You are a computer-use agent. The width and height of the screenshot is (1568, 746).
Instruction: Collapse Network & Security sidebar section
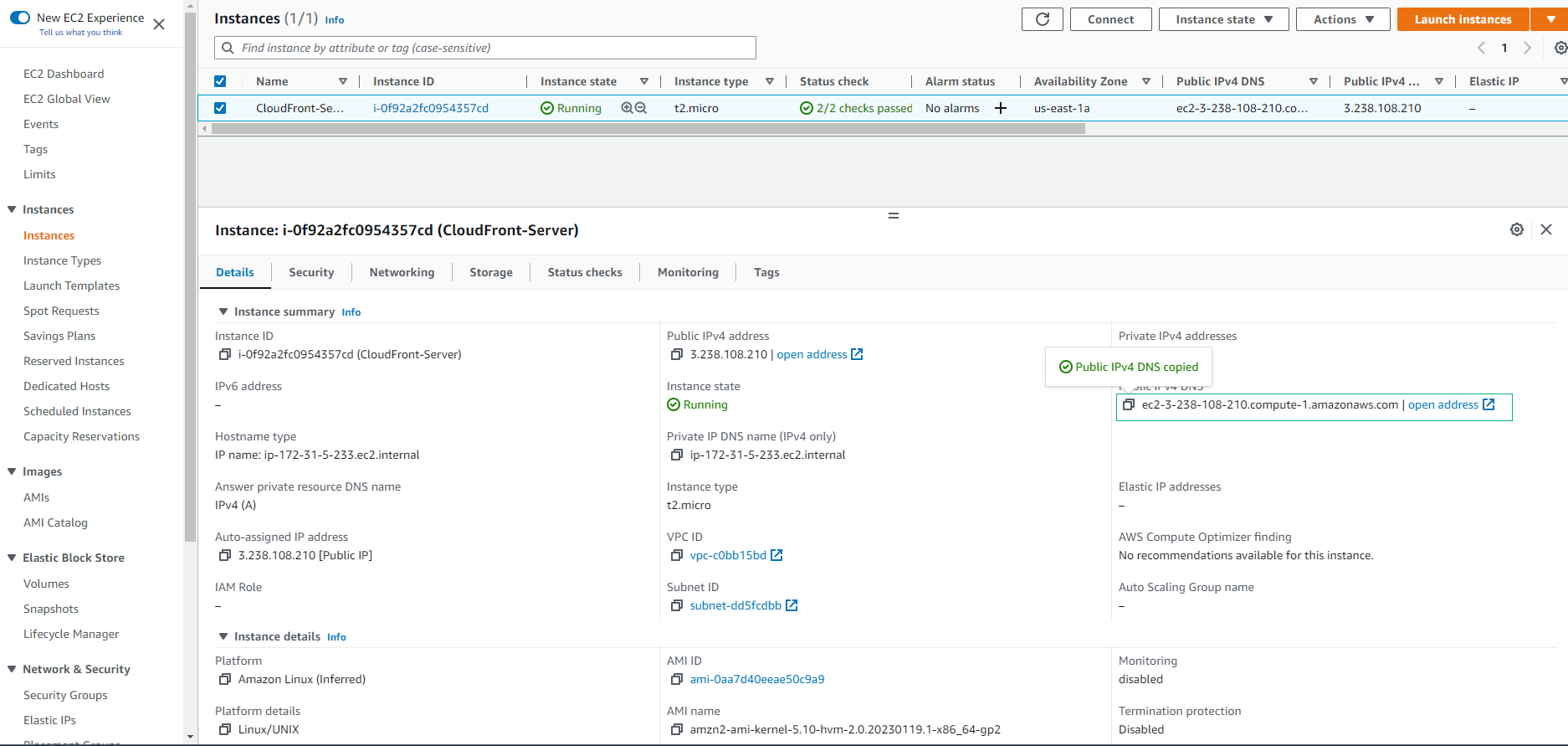tap(12, 669)
